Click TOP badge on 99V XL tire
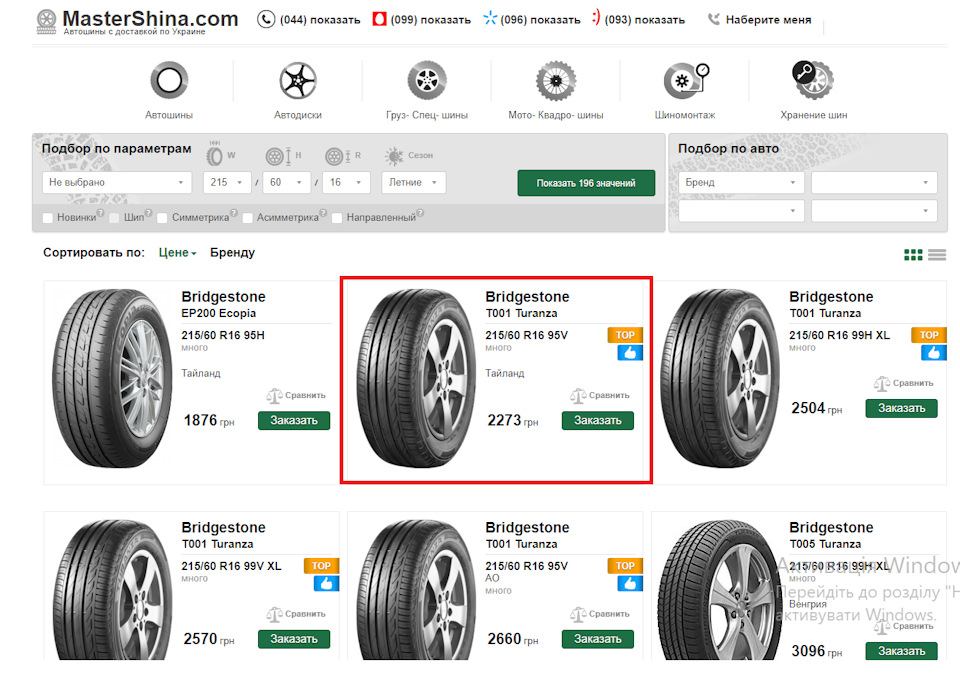This screenshot has height=674, width=960. pos(321,566)
